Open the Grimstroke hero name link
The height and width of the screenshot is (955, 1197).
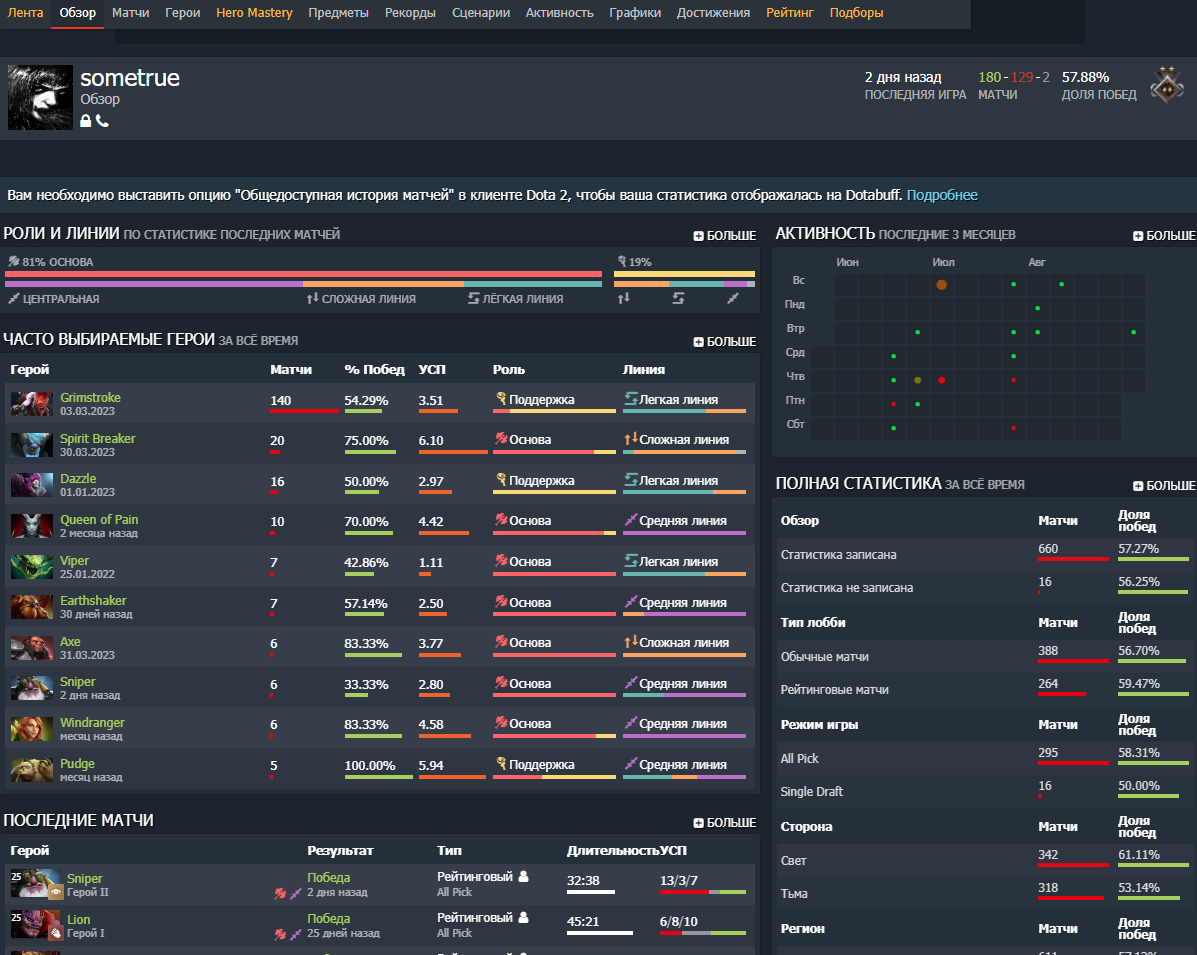click(90, 398)
